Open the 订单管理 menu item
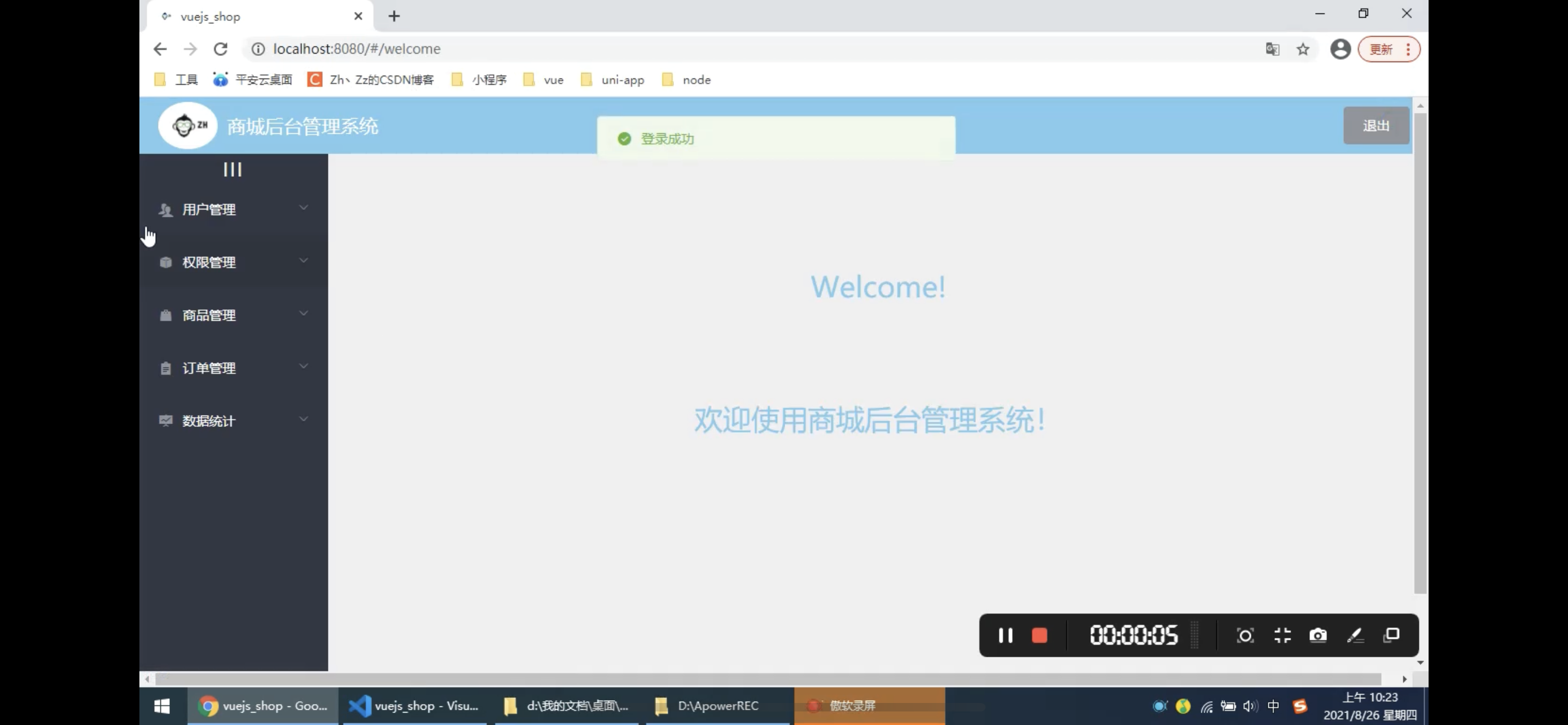1568x725 pixels. click(234, 368)
